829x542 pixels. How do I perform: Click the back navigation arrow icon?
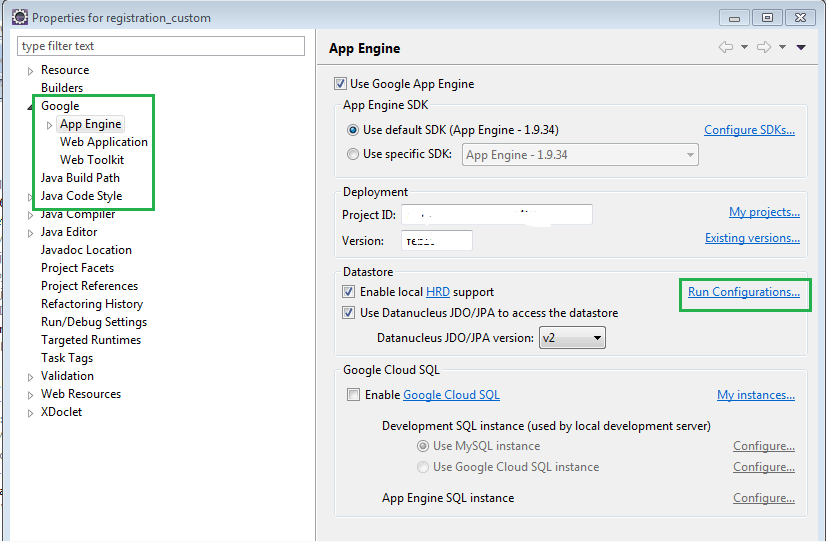pyautogui.click(x=725, y=47)
